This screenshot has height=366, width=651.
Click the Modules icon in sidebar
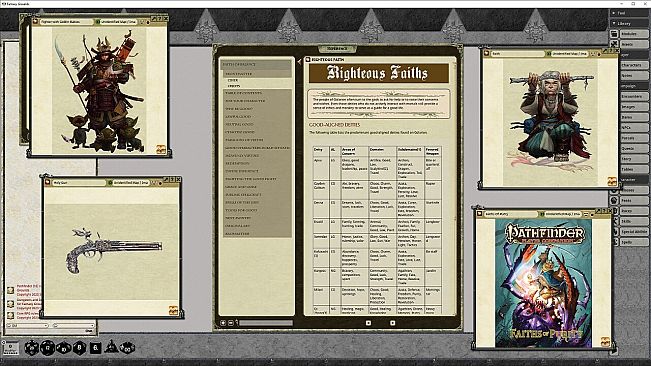[615, 34]
